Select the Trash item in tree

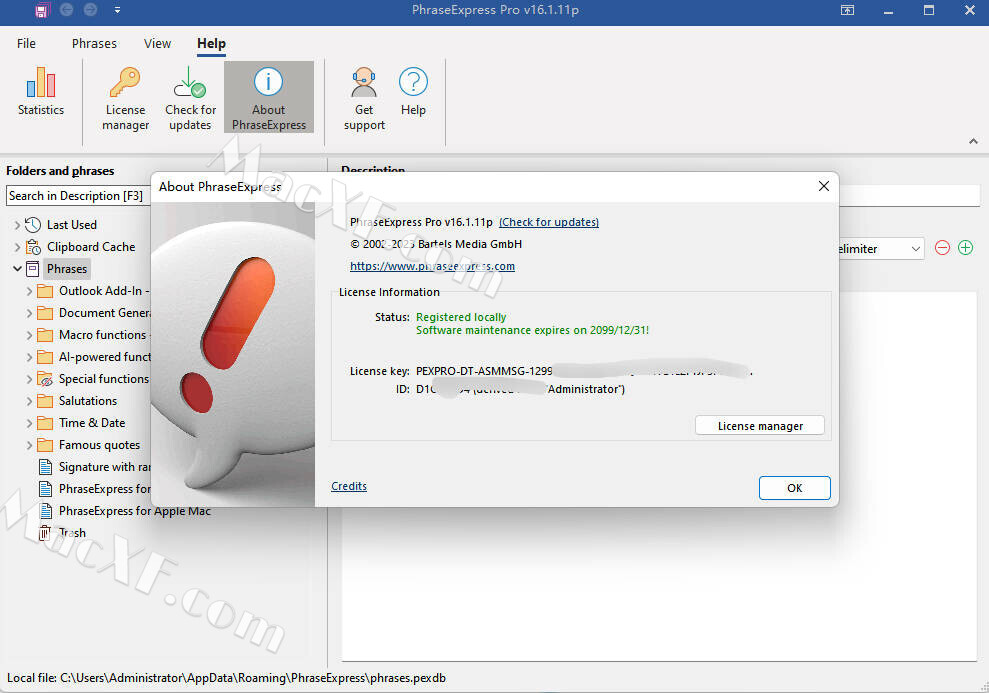72,533
